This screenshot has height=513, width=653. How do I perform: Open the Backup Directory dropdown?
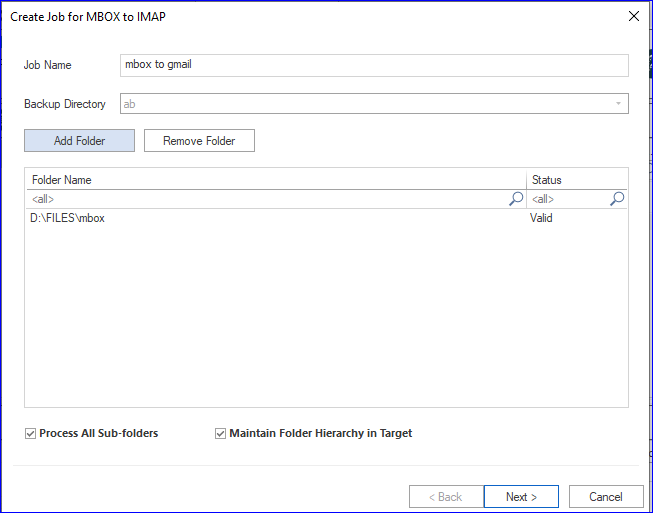pos(618,104)
